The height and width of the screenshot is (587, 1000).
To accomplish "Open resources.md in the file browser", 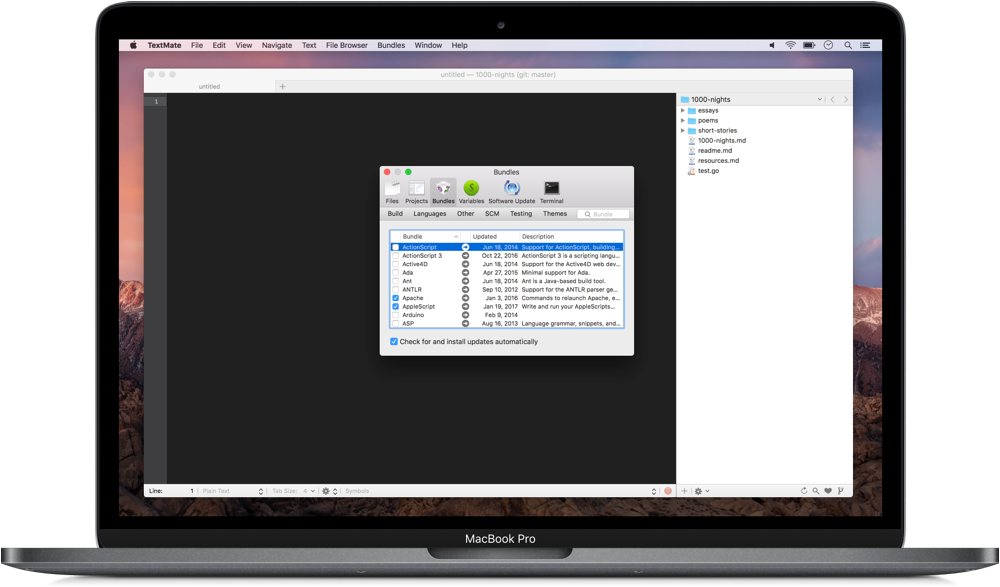I will [718, 161].
